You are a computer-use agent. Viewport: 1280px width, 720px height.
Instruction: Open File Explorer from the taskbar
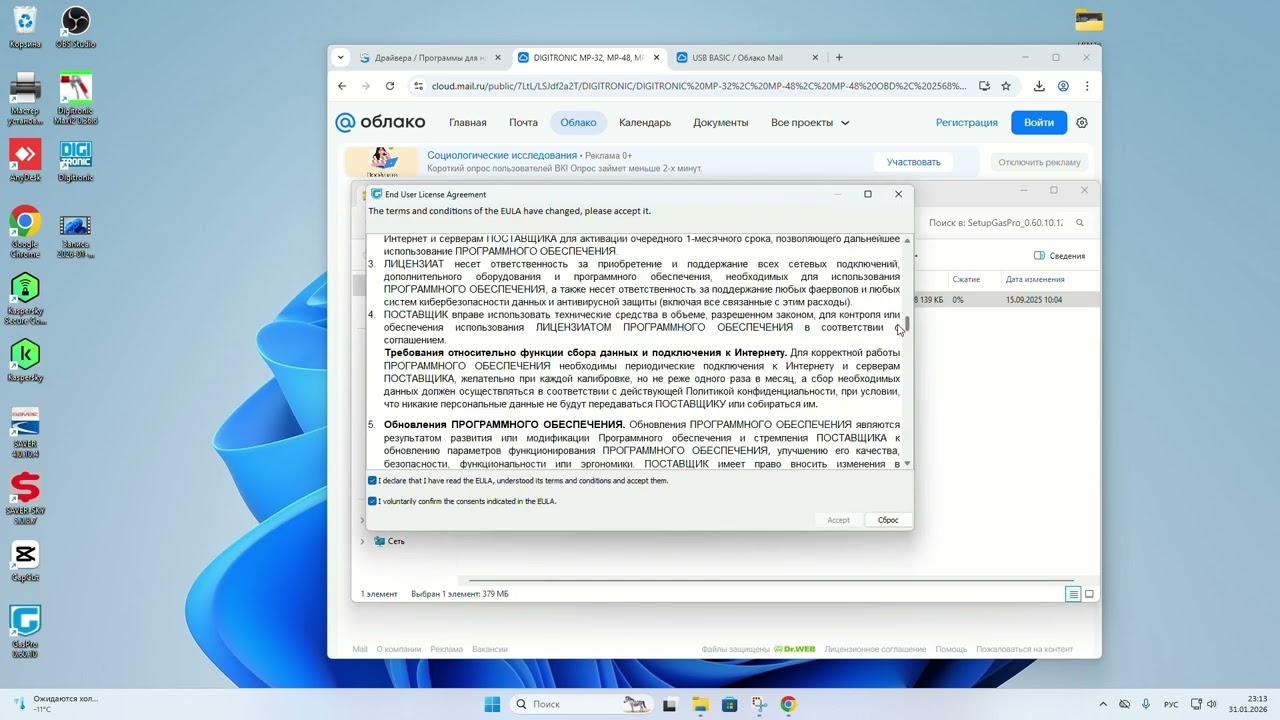coord(699,704)
